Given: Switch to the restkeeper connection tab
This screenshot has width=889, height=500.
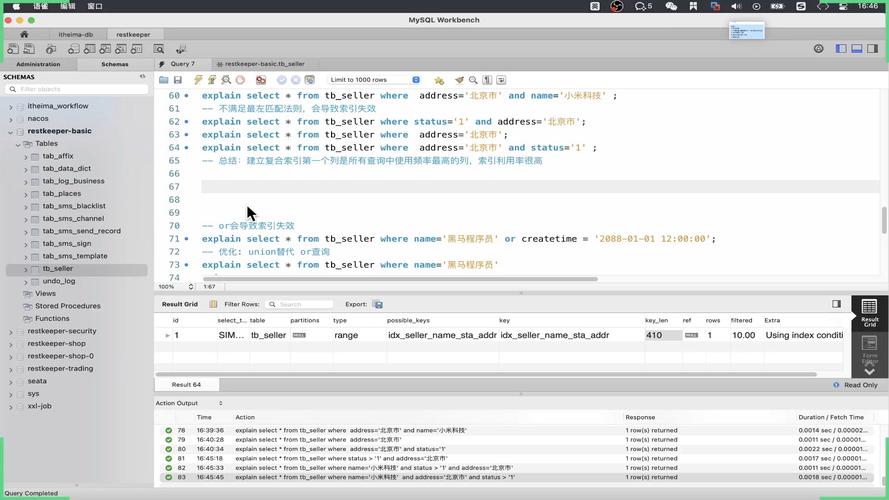Looking at the screenshot, I should (133, 35).
